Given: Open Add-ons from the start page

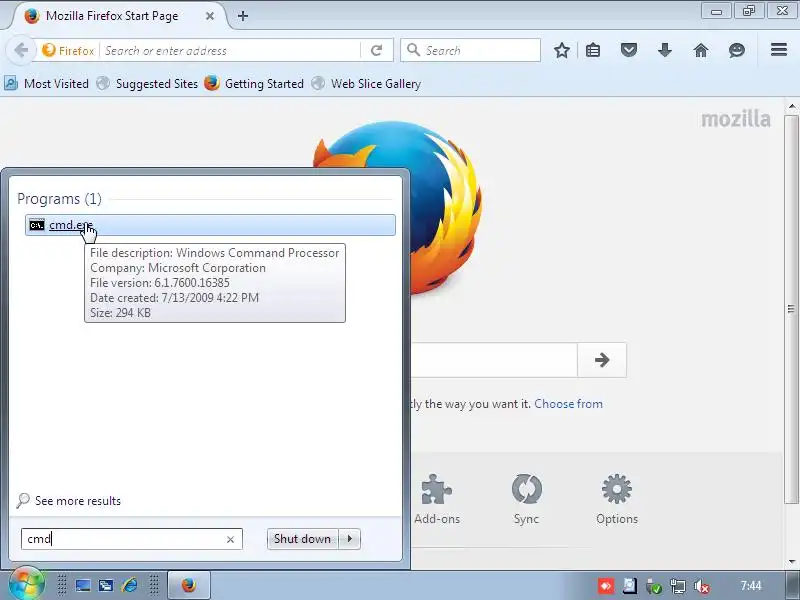Looking at the screenshot, I should tap(437, 499).
